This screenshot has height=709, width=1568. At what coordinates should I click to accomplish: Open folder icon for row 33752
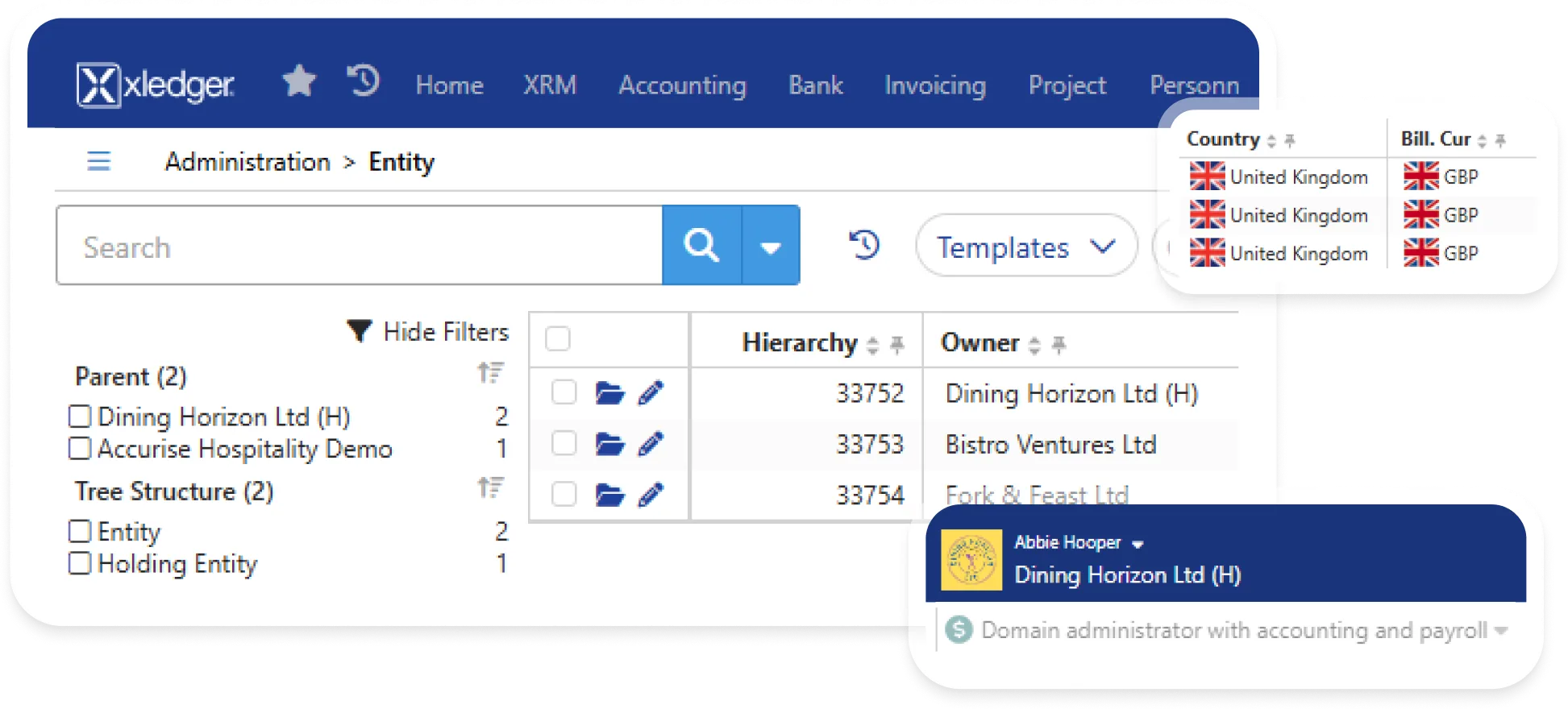(x=609, y=393)
